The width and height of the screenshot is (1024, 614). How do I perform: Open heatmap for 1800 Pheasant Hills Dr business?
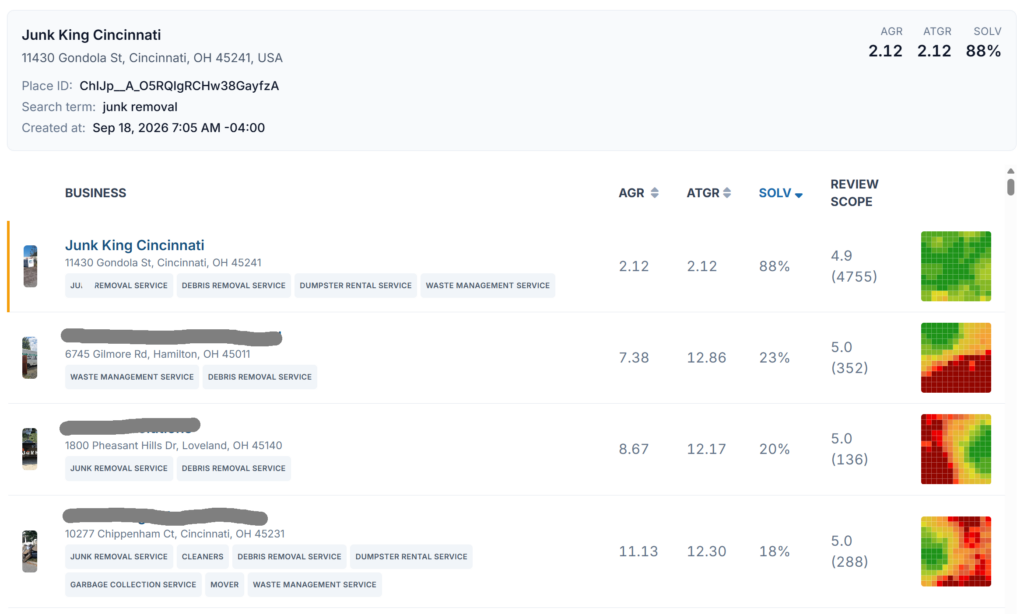(955, 449)
